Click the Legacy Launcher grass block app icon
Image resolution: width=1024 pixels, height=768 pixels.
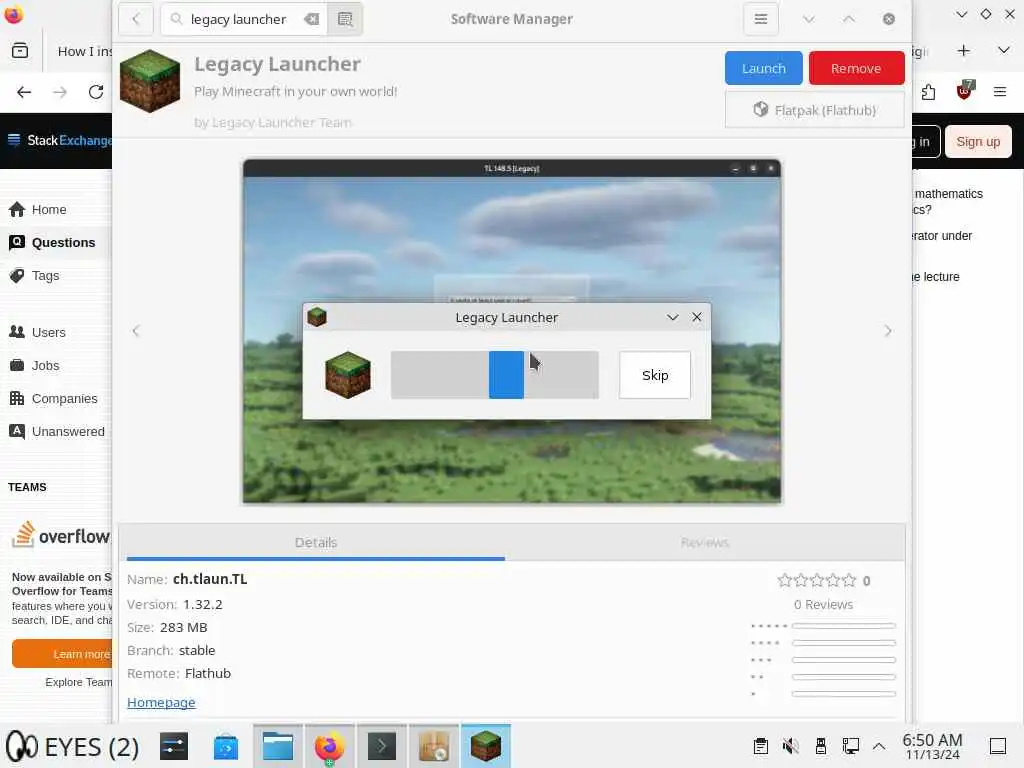tap(150, 81)
